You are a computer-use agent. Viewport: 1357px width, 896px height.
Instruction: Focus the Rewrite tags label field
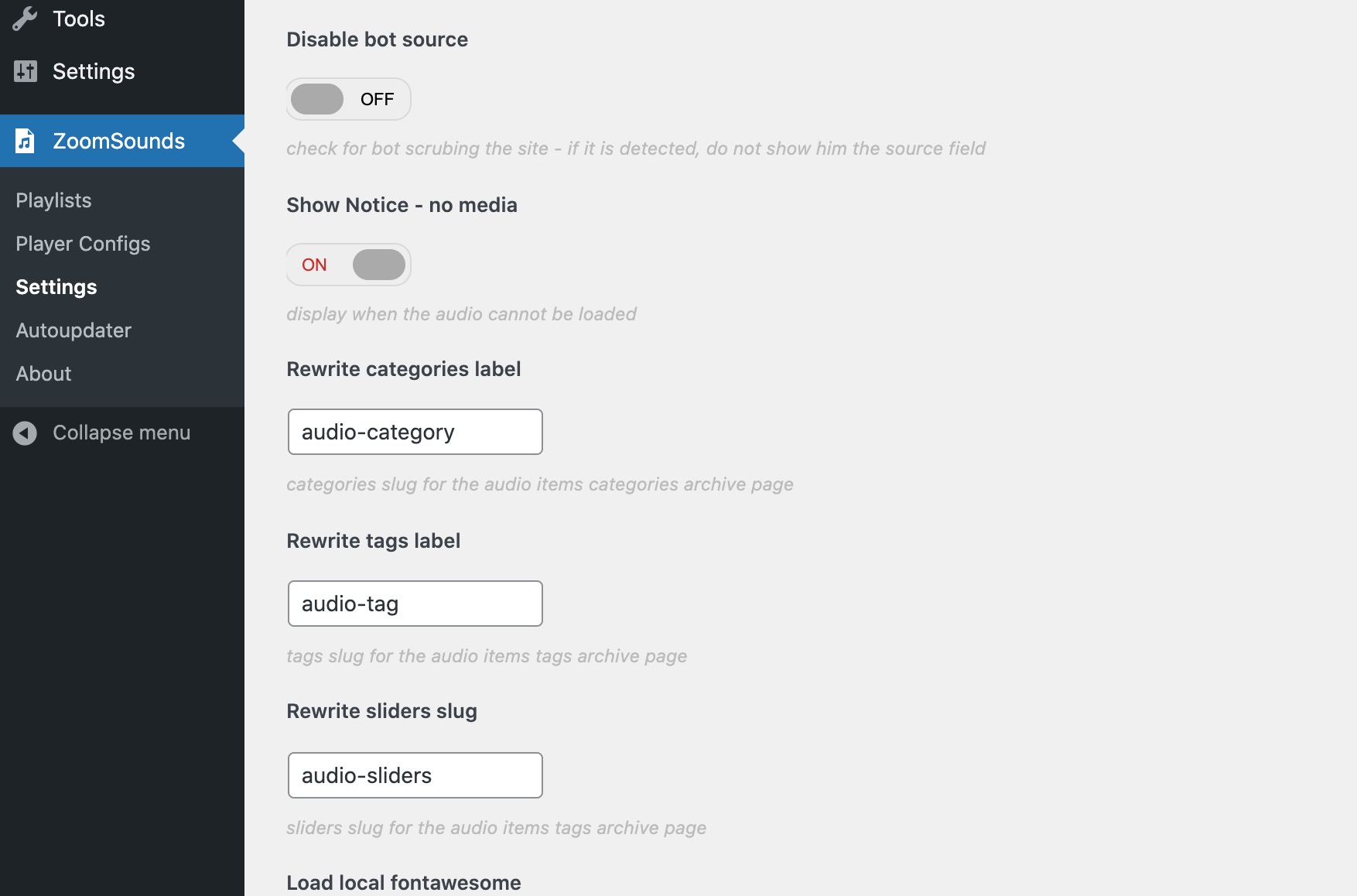click(415, 604)
